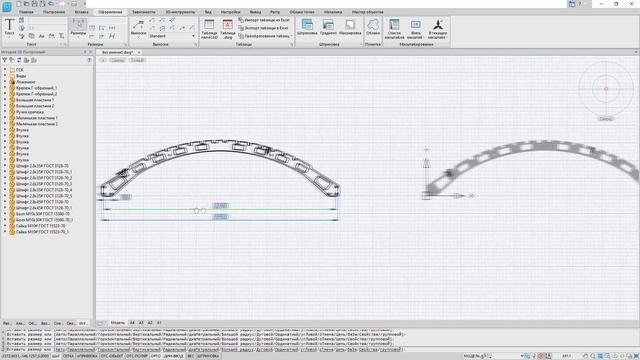Select the Облако revision cloud tool
This screenshot has width=640, height=360.
(373, 27)
